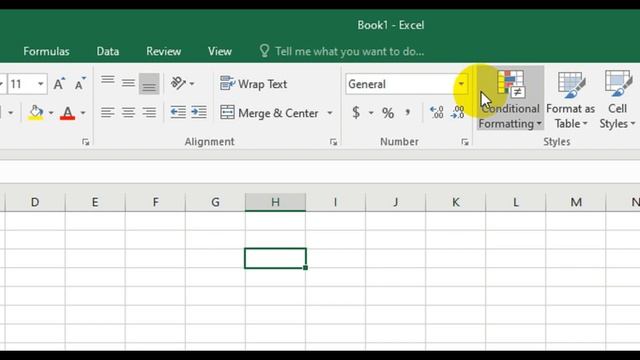Select column D header
The width and height of the screenshot is (640, 360).
click(35, 202)
